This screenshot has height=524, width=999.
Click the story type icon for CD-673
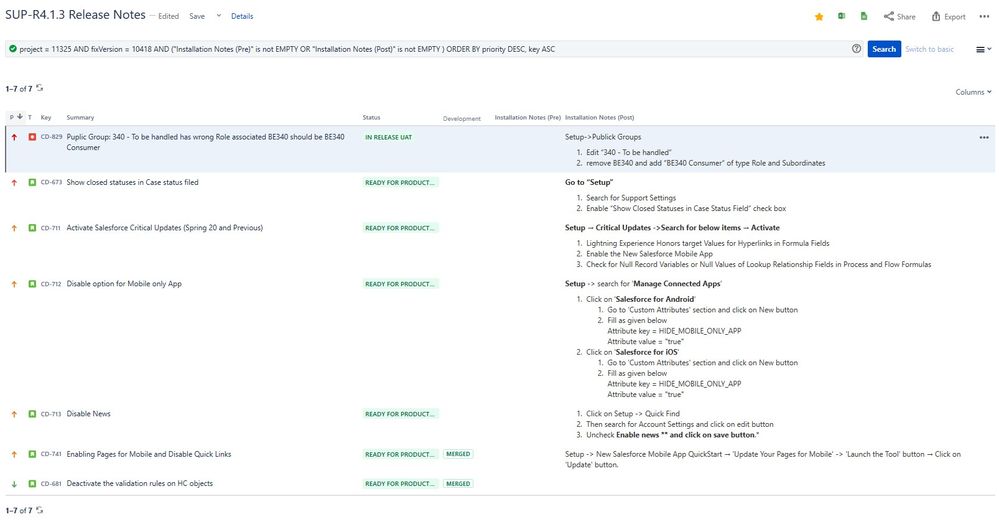[32, 182]
